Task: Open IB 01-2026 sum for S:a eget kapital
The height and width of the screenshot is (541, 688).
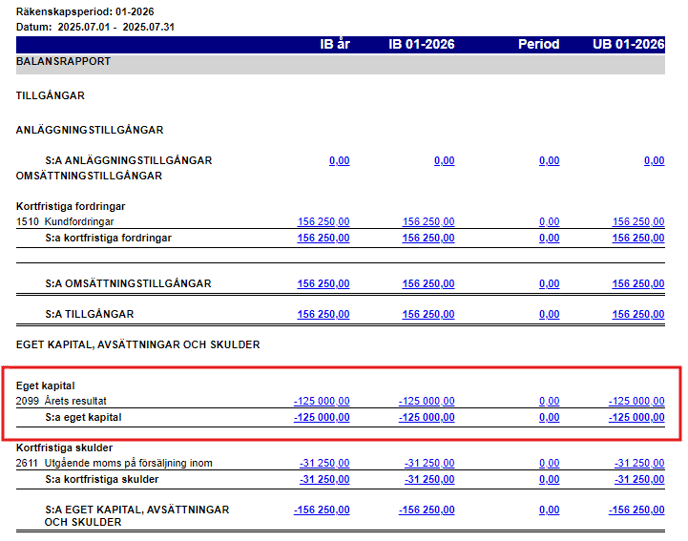Action: tap(426, 417)
